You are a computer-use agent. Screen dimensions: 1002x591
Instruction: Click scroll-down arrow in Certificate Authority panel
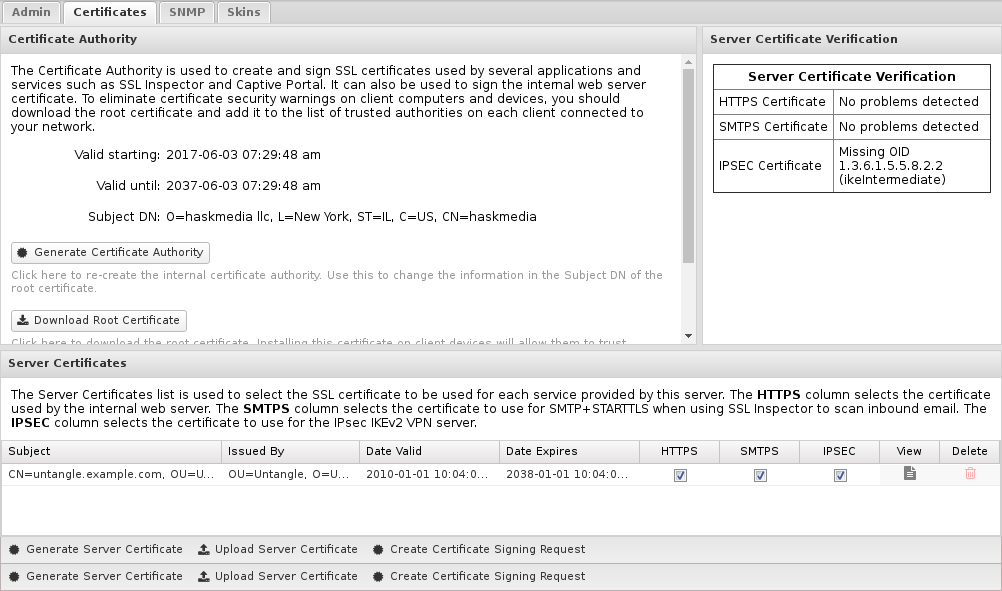[x=688, y=336]
